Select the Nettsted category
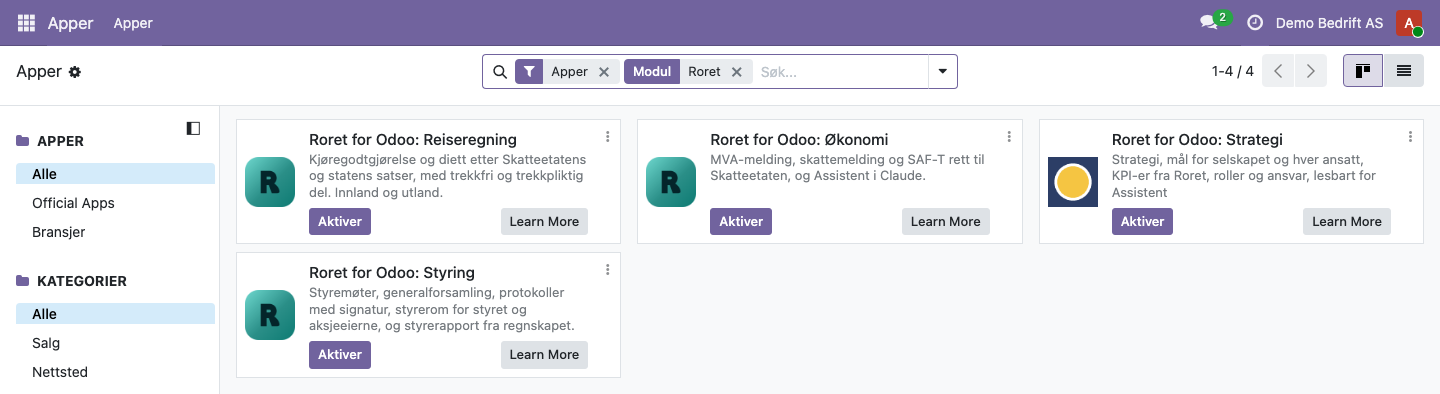 click(x=115, y=372)
